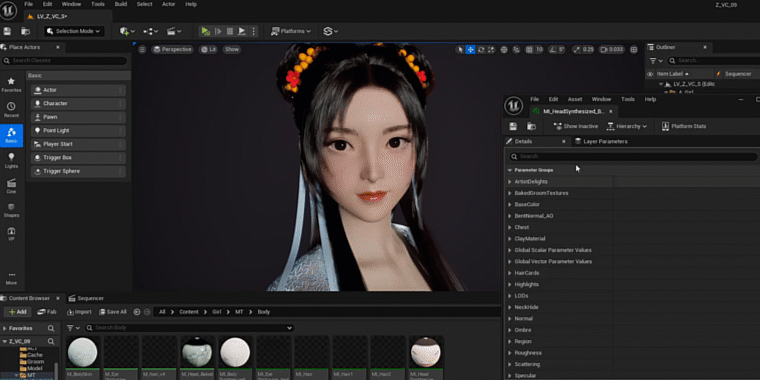Toggle visibility eye in Outliner header

650,74
